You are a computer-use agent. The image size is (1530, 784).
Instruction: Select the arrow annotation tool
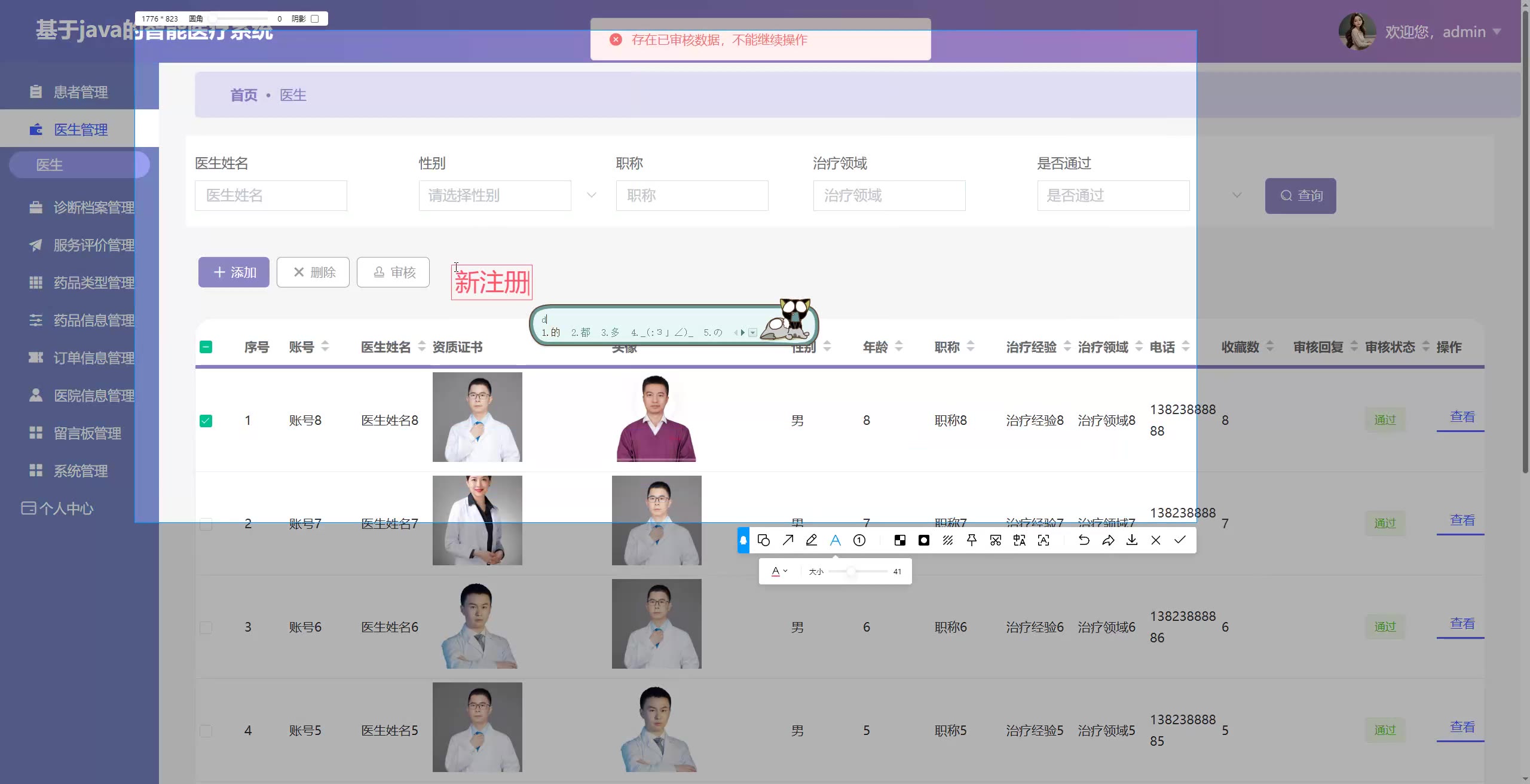click(x=788, y=540)
